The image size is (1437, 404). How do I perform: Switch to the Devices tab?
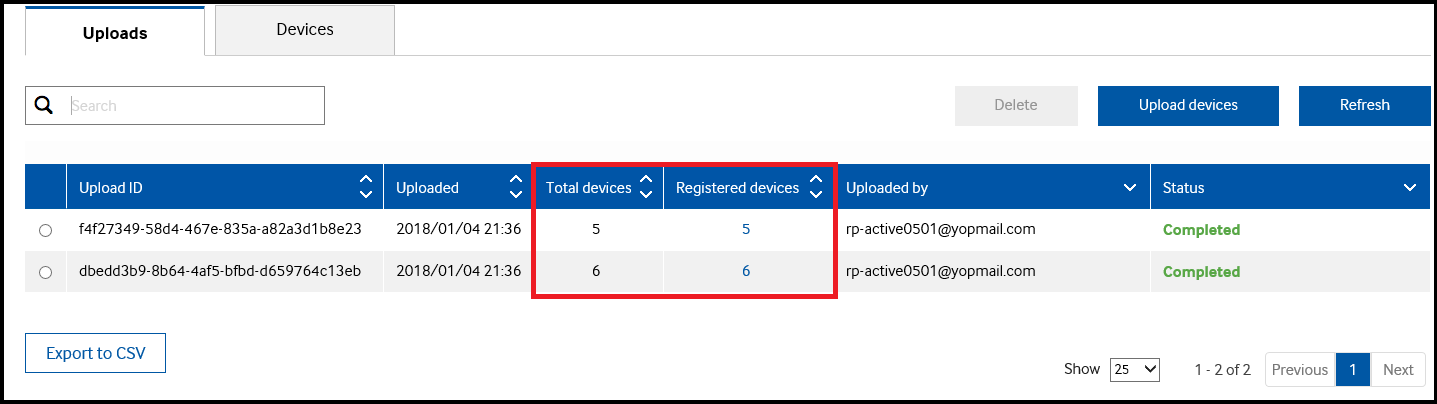[305, 30]
